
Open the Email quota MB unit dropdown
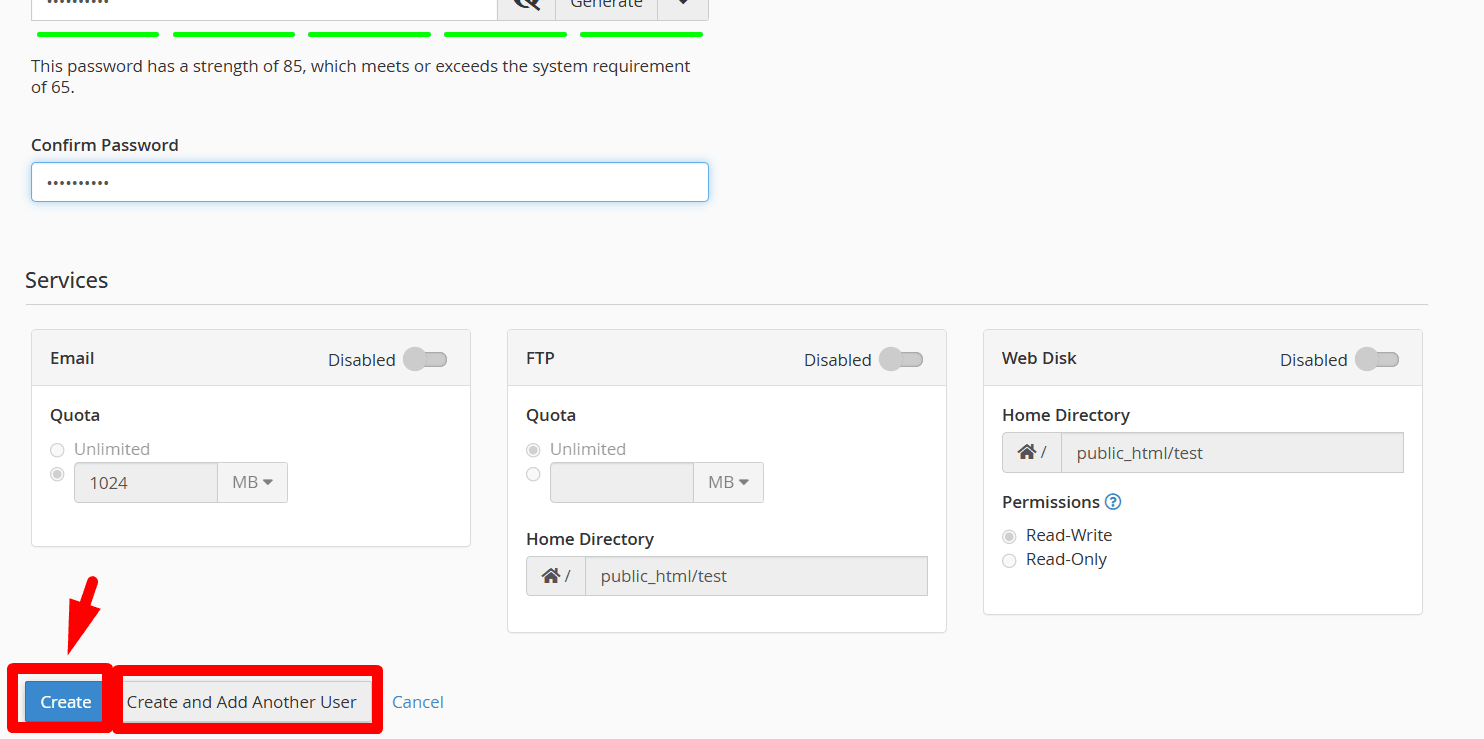pyautogui.click(x=252, y=482)
